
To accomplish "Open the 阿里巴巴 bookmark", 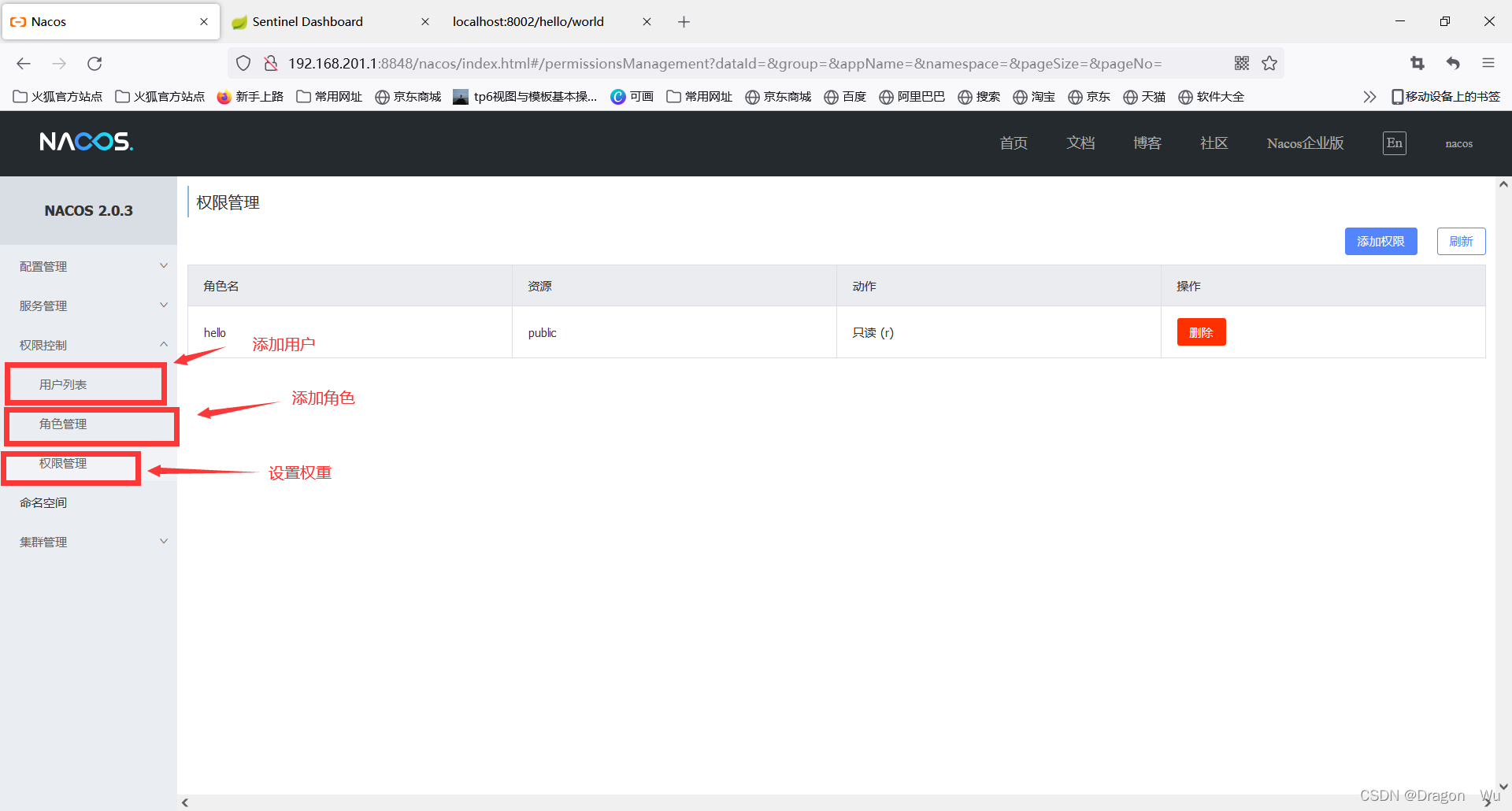I will click(x=912, y=97).
